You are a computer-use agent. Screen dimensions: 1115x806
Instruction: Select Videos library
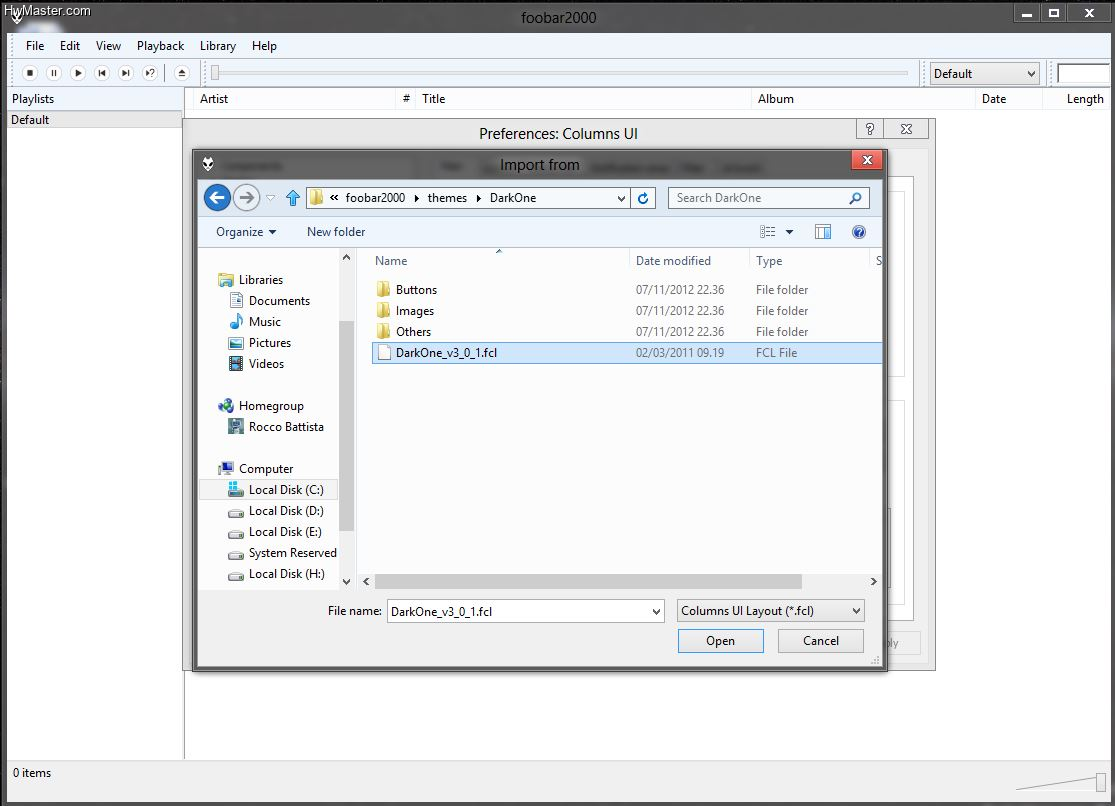(x=266, y=364)
